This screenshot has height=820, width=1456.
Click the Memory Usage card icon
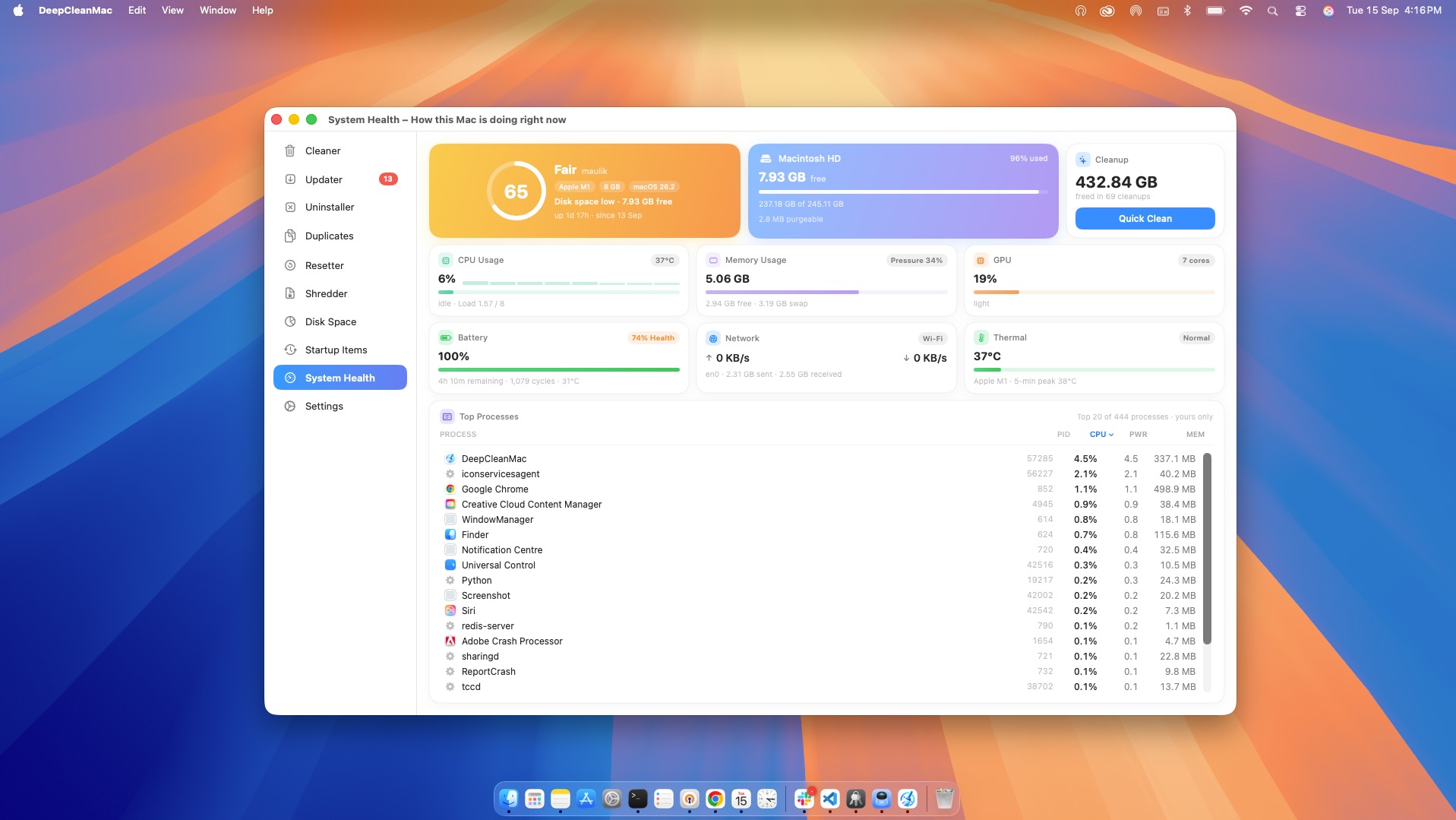pyautogui.click(x=713, y=260)
